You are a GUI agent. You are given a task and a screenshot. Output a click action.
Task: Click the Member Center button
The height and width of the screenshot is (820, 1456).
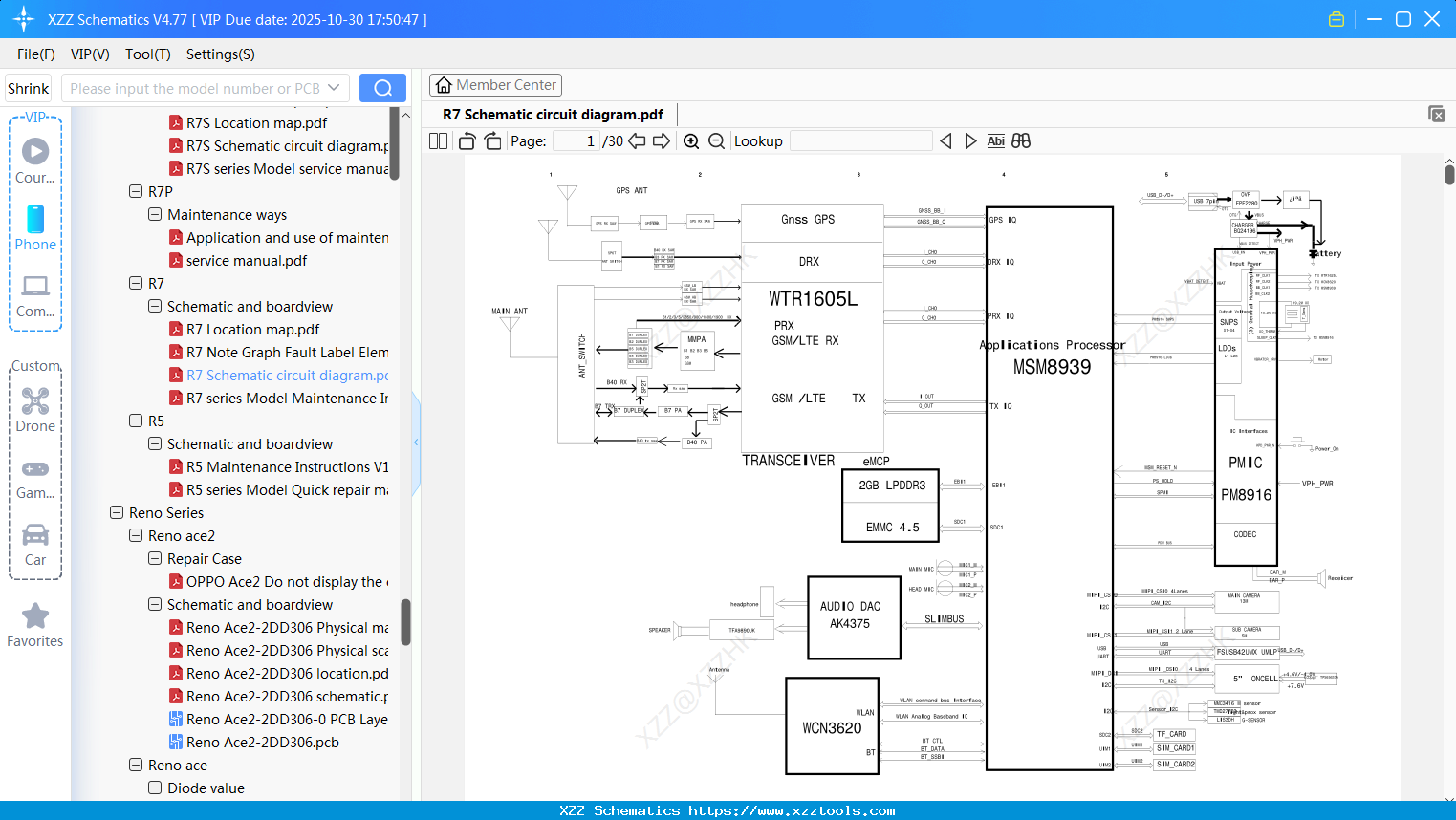[495, 84]
